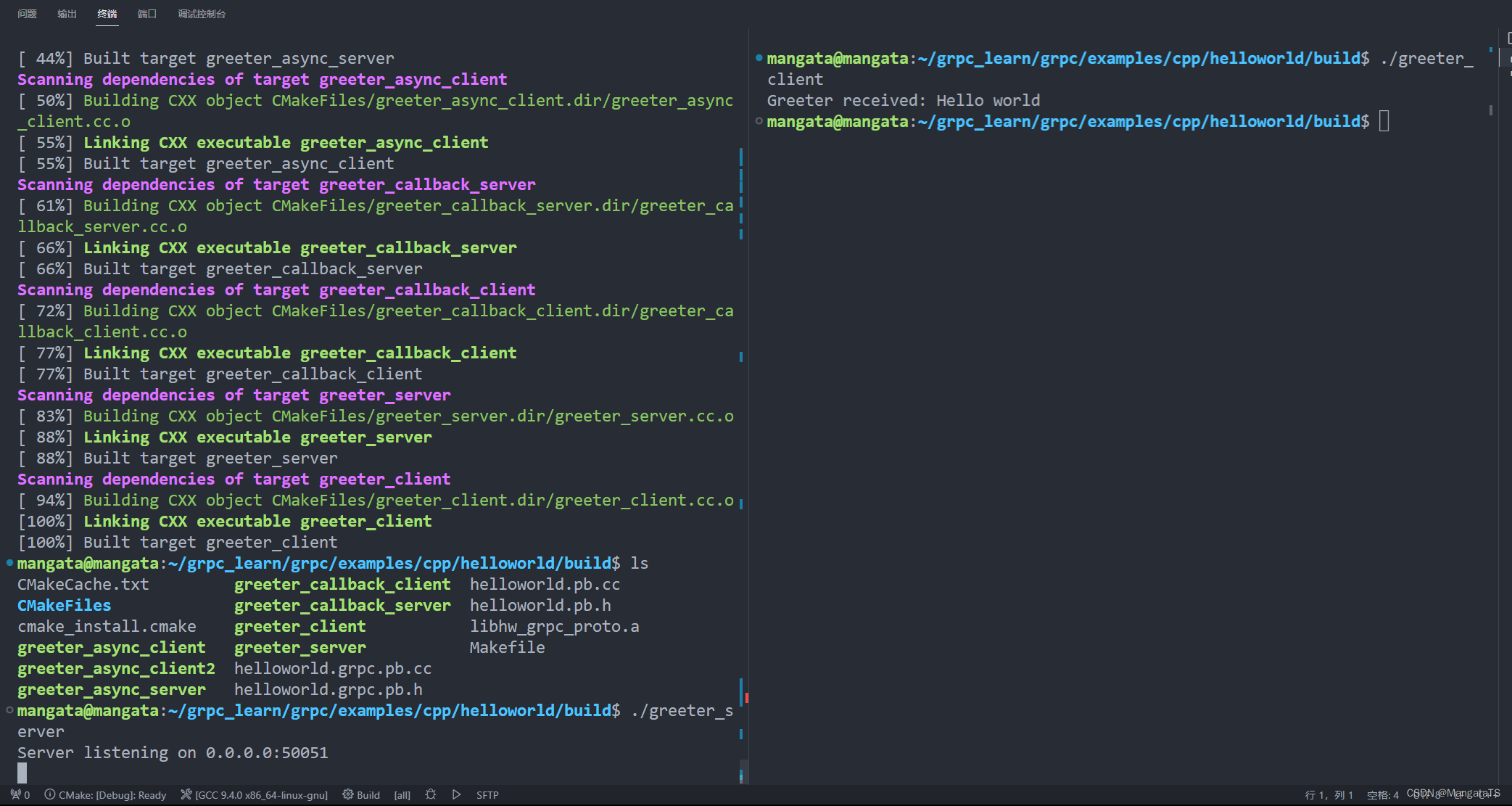The image size is (1512, 806).
Task: Click the CMake Build gear button
Action: point(361,794)
